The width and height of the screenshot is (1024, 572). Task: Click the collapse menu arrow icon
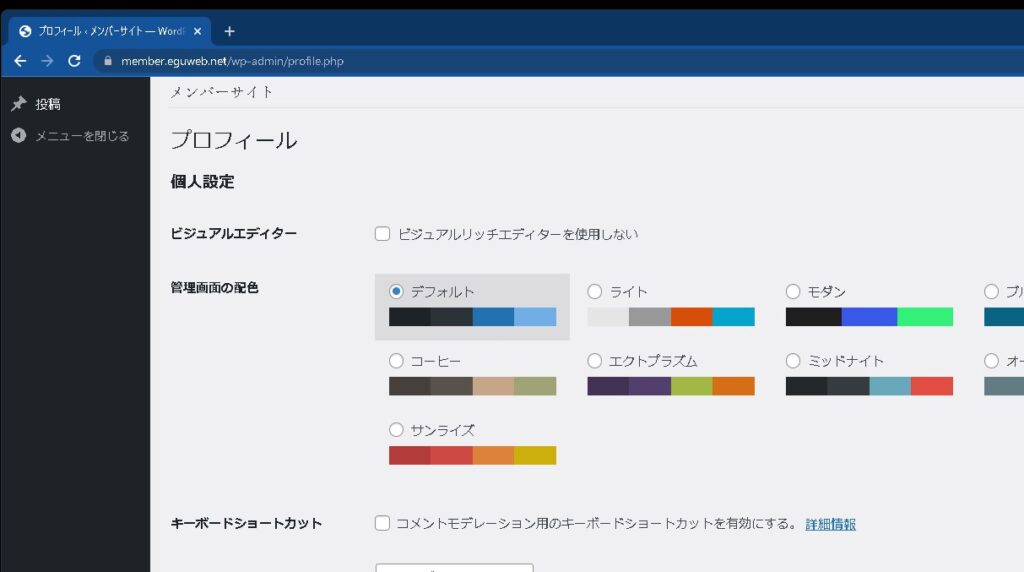point(18,136)
